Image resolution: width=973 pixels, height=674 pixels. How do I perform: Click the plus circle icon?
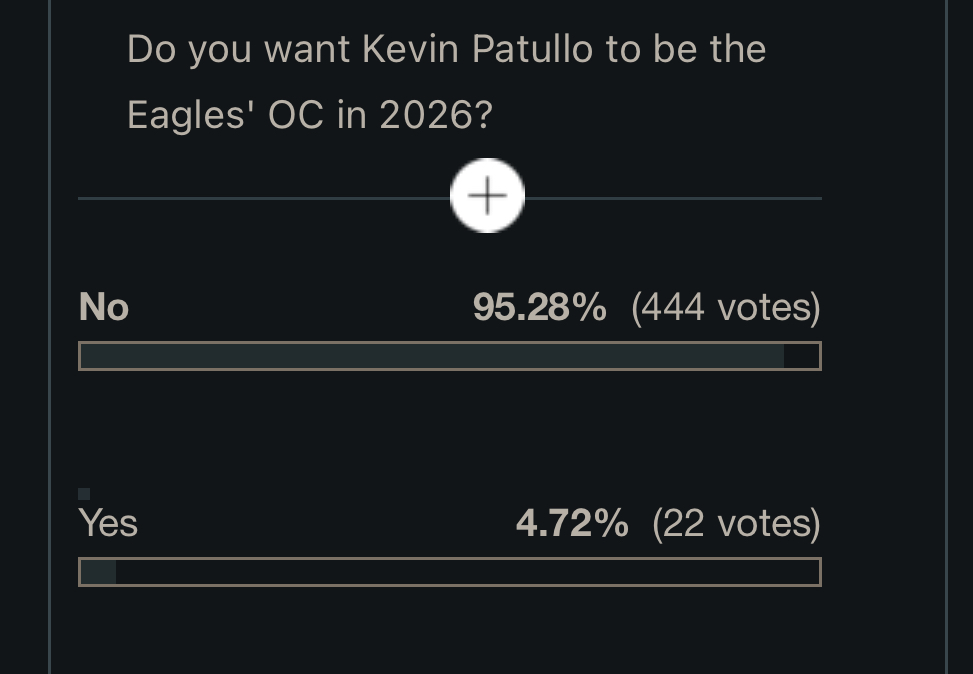[x=487, y=196]
